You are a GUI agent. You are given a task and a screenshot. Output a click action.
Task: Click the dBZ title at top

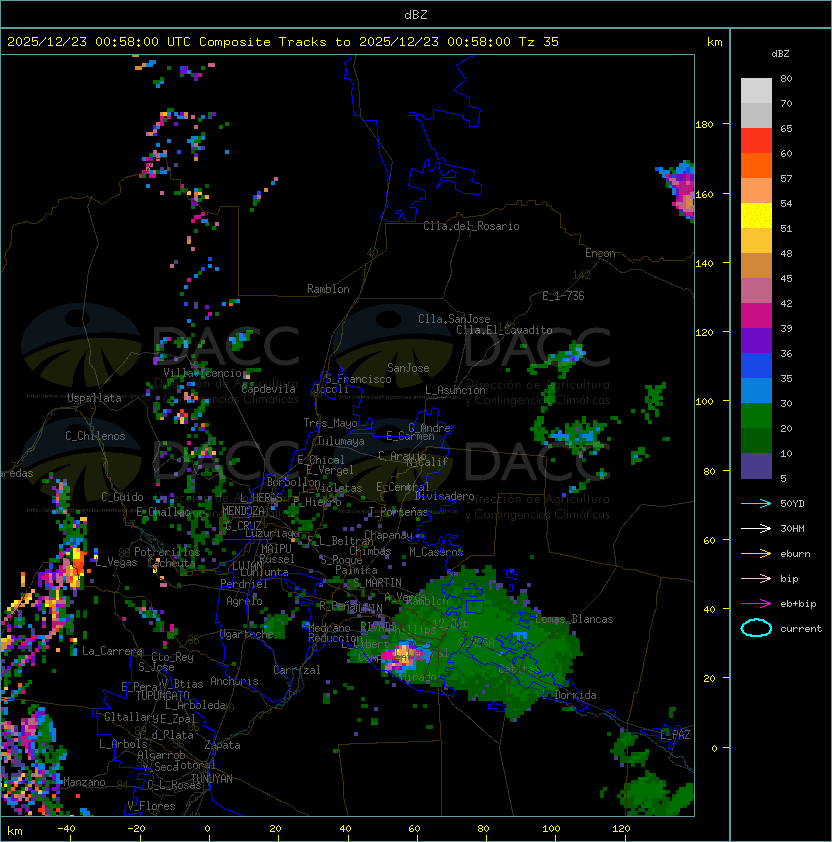click(416, 14)
